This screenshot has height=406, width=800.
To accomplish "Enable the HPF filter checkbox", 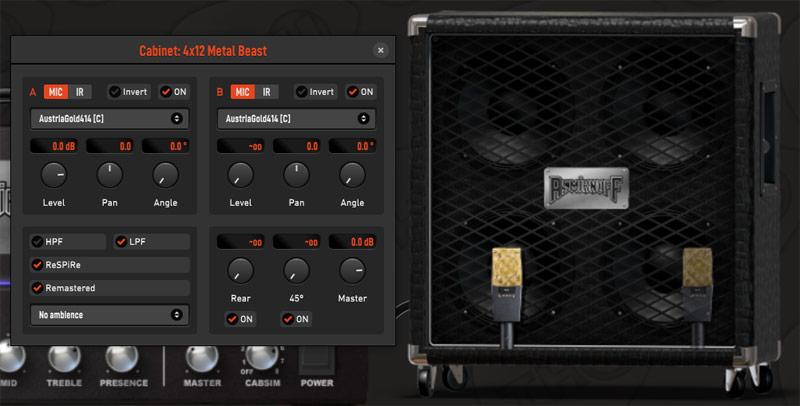I will tap(38, 241).
